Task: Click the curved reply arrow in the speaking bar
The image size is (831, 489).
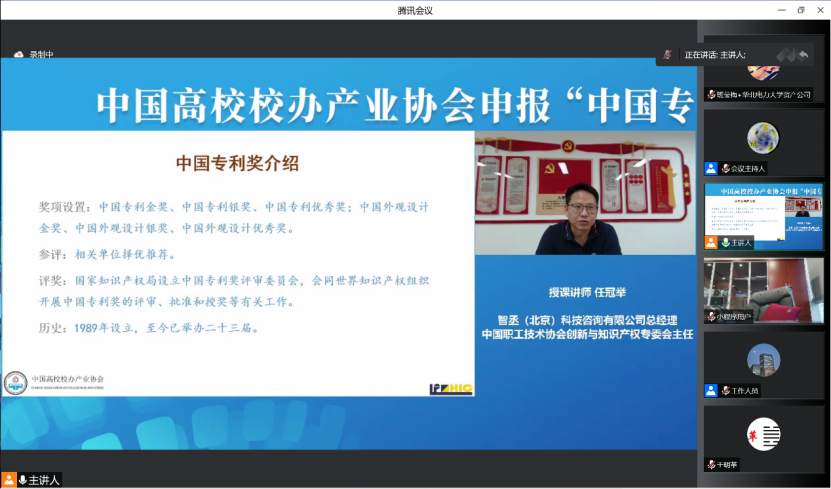Action: click(803, 55)
